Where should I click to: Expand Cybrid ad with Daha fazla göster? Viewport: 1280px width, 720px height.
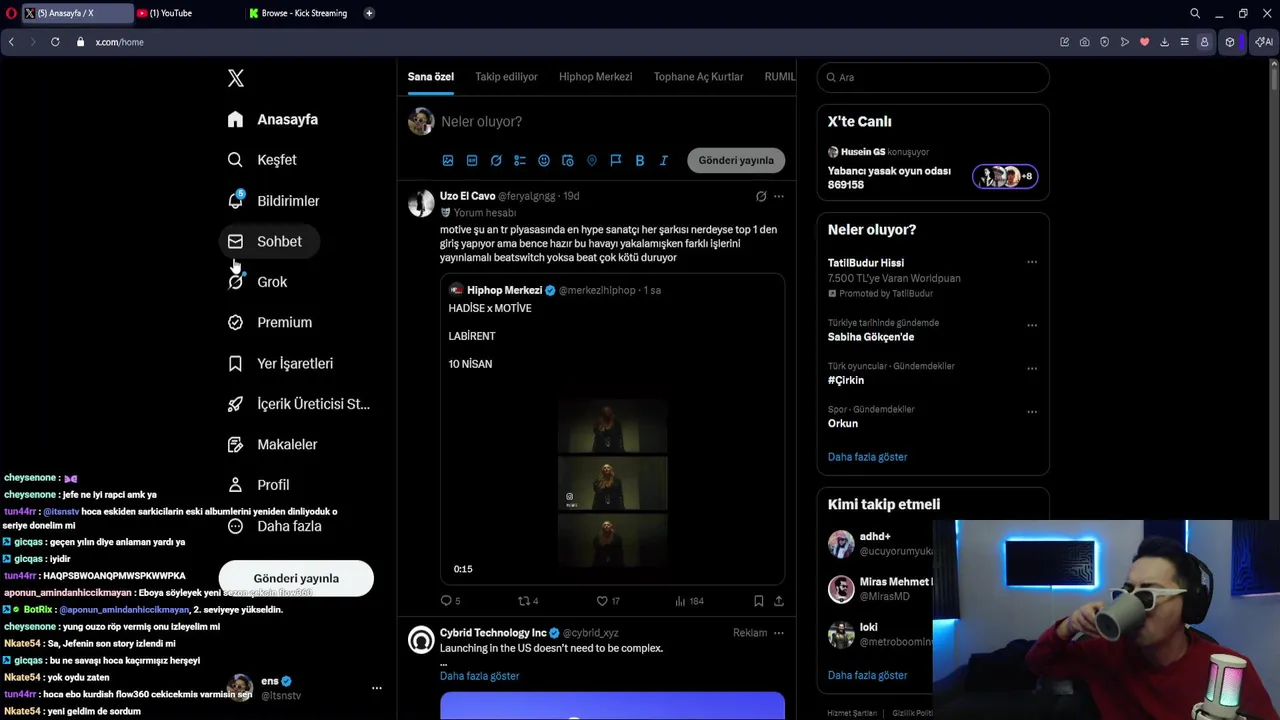(x=479, y=676)
